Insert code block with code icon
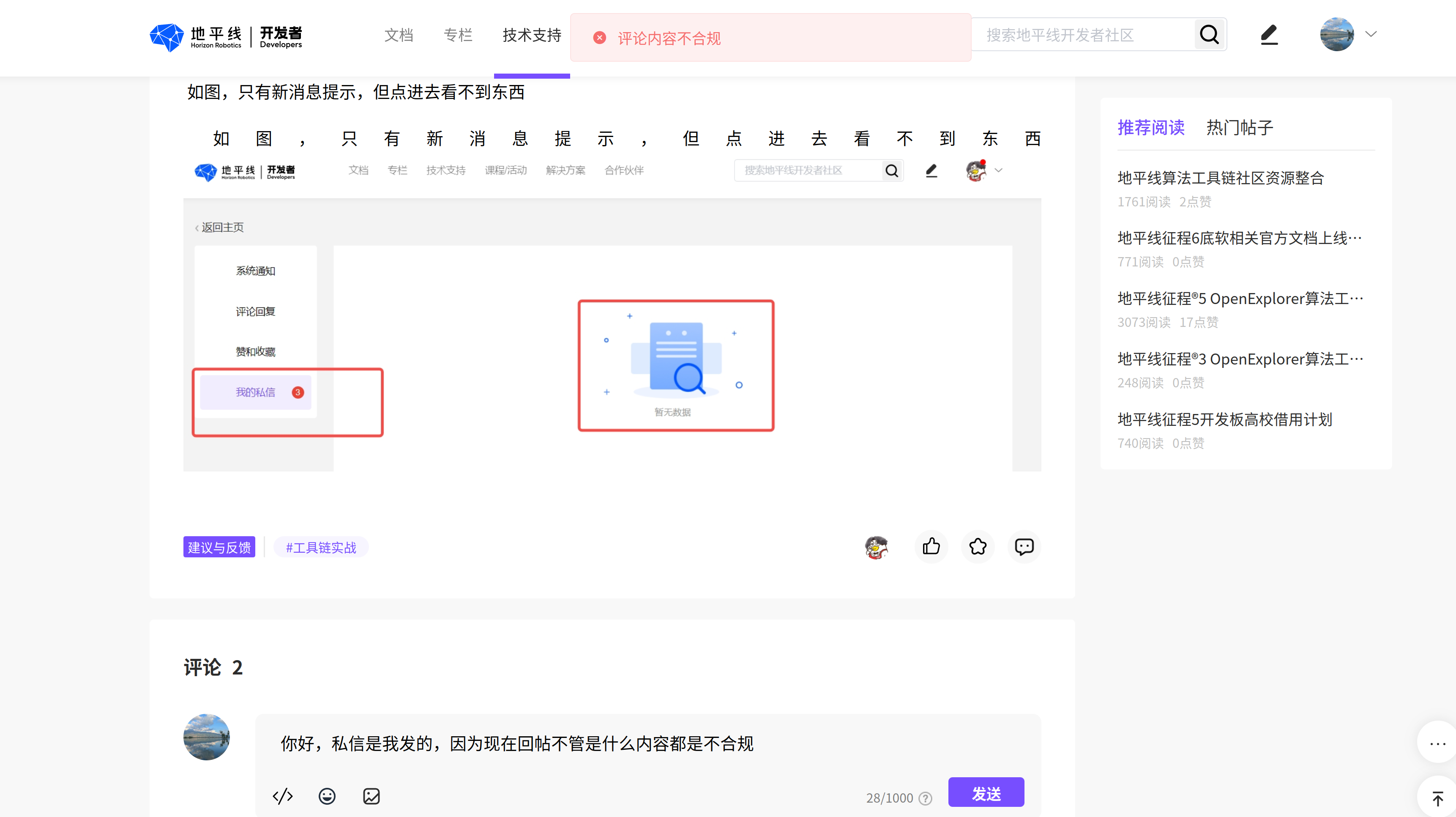Image resolution: width=1456 pixels, height=817 pixels. 283,795
